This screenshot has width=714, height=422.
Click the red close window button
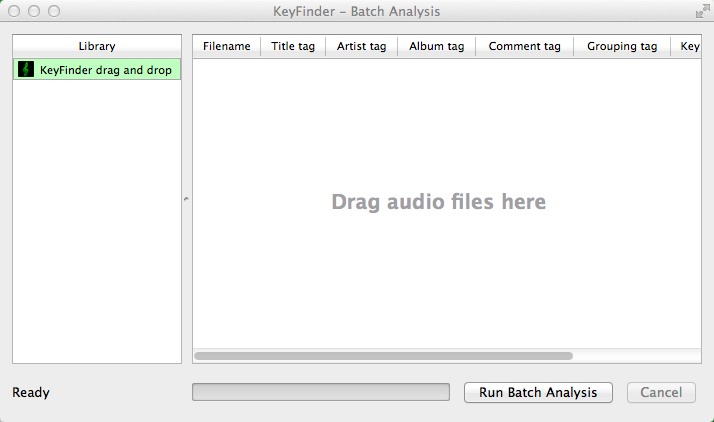14,11
